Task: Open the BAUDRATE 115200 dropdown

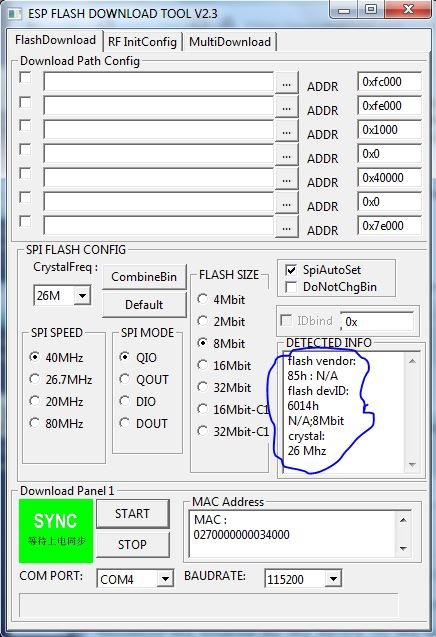Action: pyautogui.click(x=333, y=578)
